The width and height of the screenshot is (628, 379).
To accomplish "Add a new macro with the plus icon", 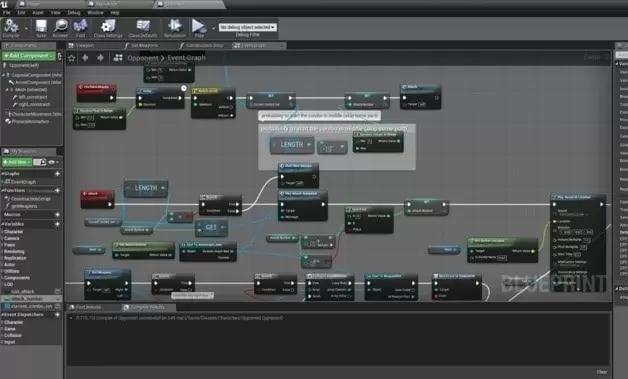I will coord(57,215).
